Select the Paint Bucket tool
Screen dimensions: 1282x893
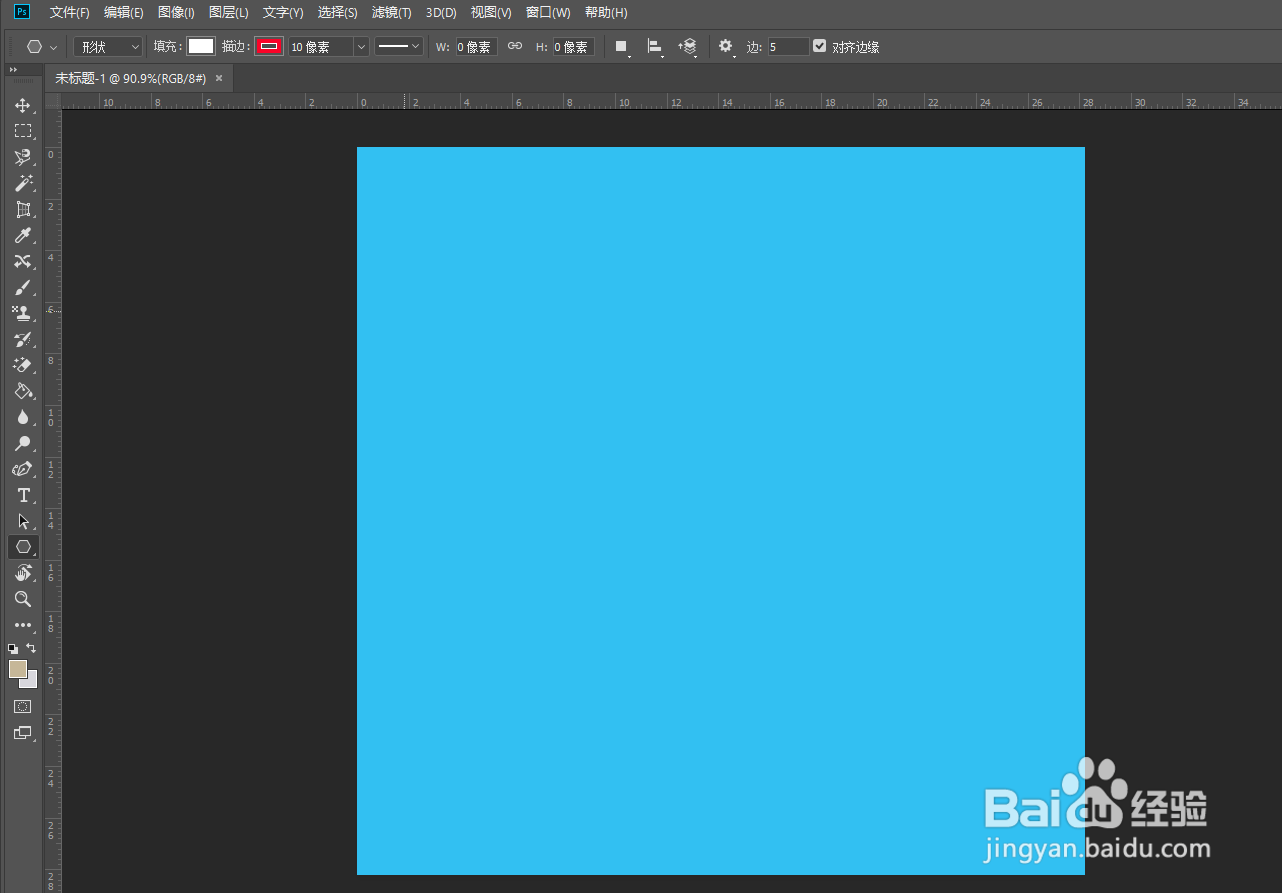(x=22, y=391)
